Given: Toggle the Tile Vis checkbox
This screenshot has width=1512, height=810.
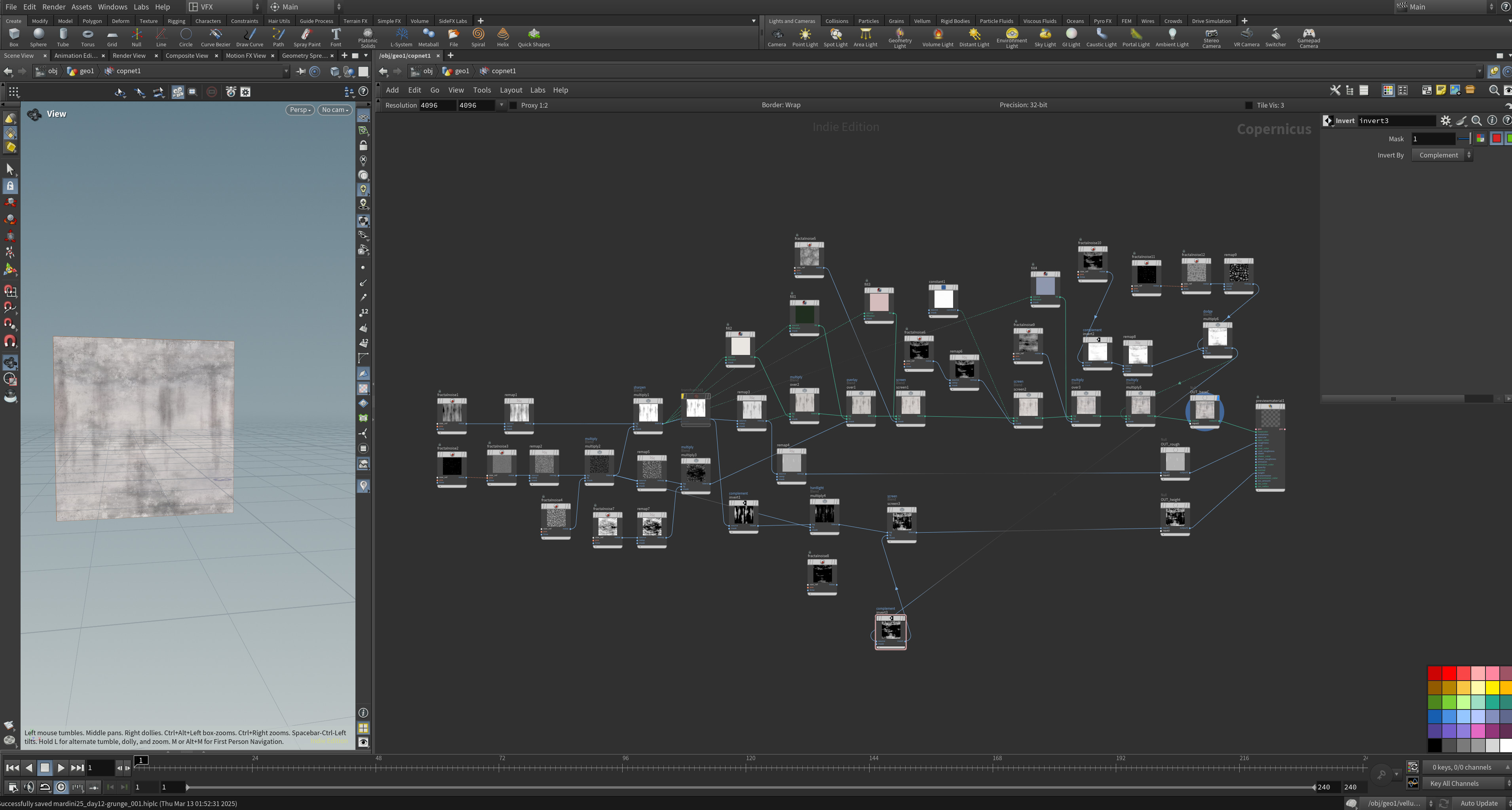Looking at the screenshot, I should (1248, 105).
